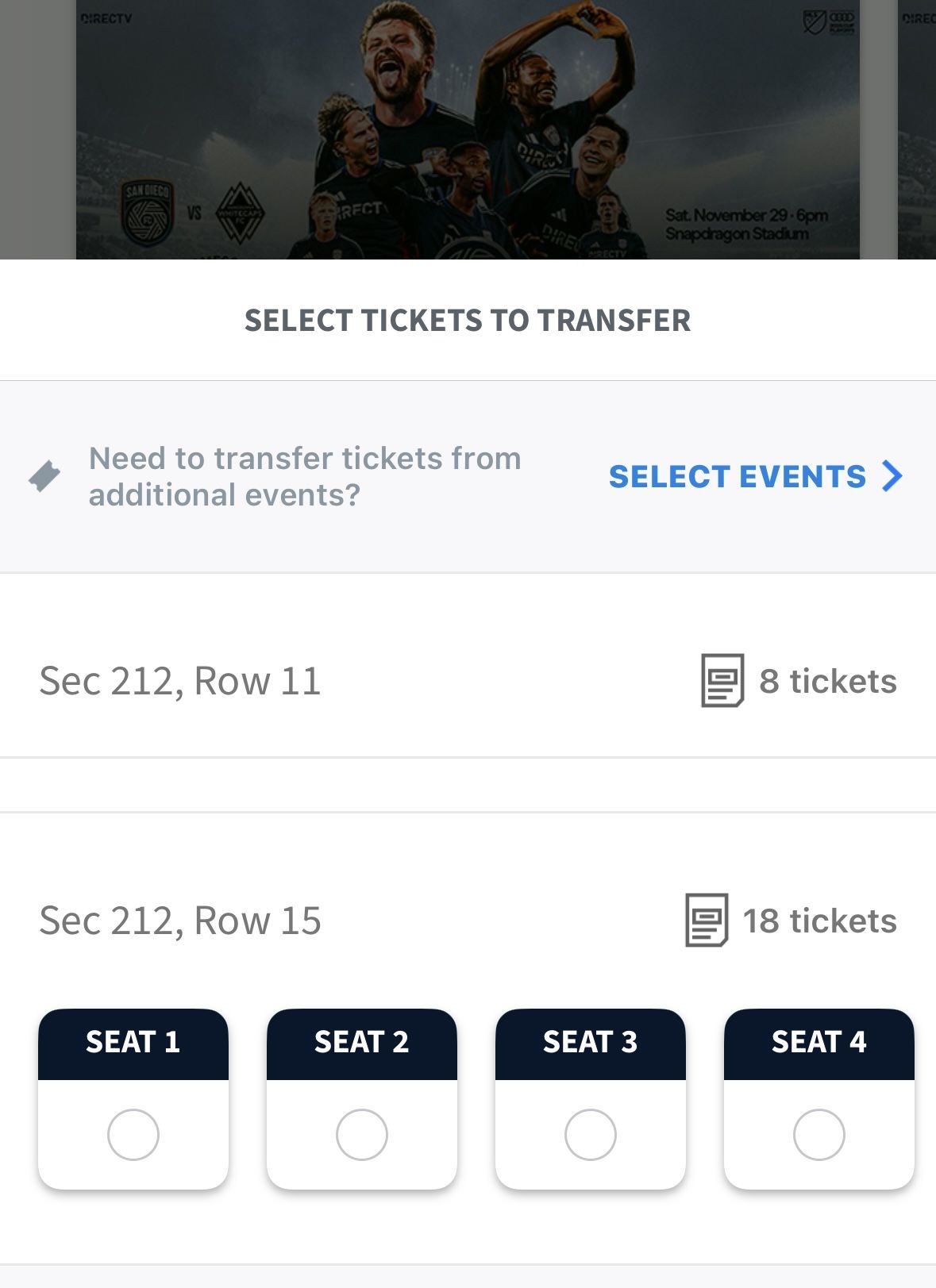This screenshot has width=936, height=1288.
Task: Collapse the Sec 212, Row 15 seat list
Action: [468, 921]
